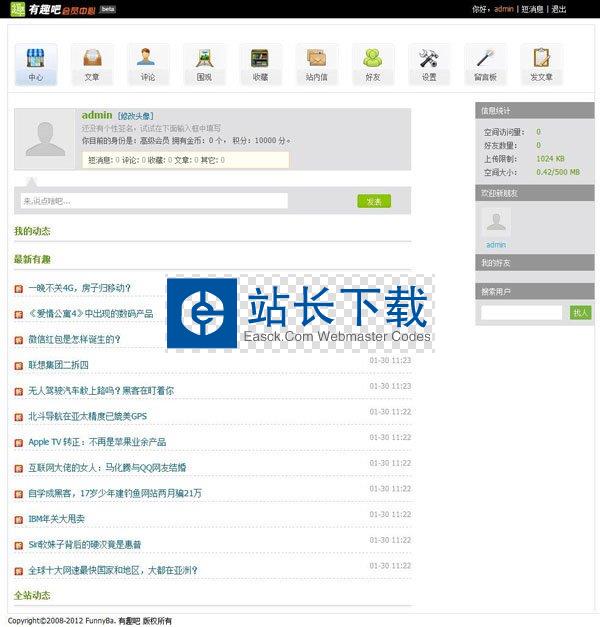Click the admin profile avatar placeholder
Screen dimensions: 600x627
(x=45, y=140)
